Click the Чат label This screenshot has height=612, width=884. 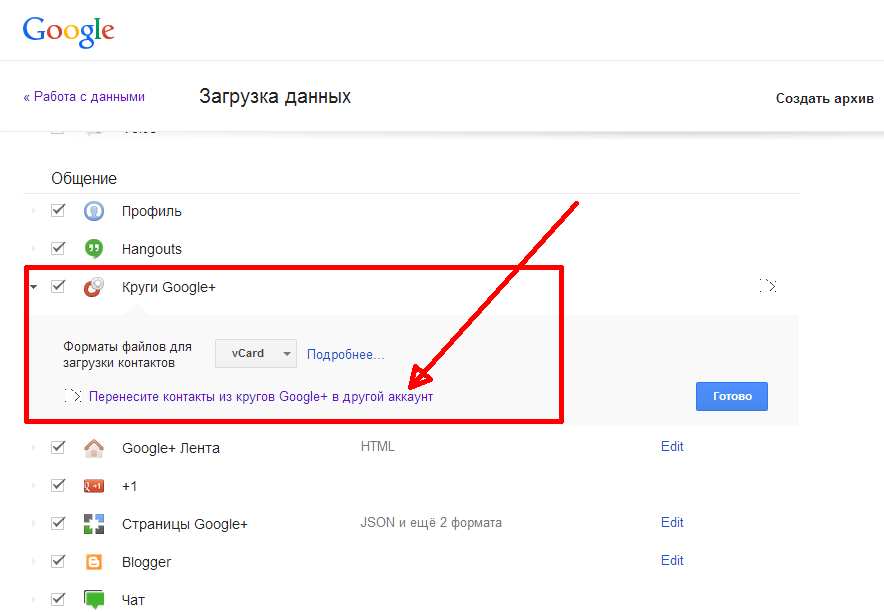(134, 600)
